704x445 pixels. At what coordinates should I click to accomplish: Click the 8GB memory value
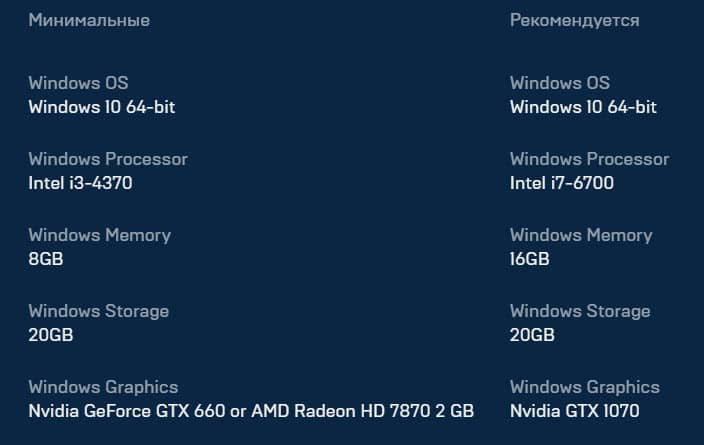tap(46, 259)
